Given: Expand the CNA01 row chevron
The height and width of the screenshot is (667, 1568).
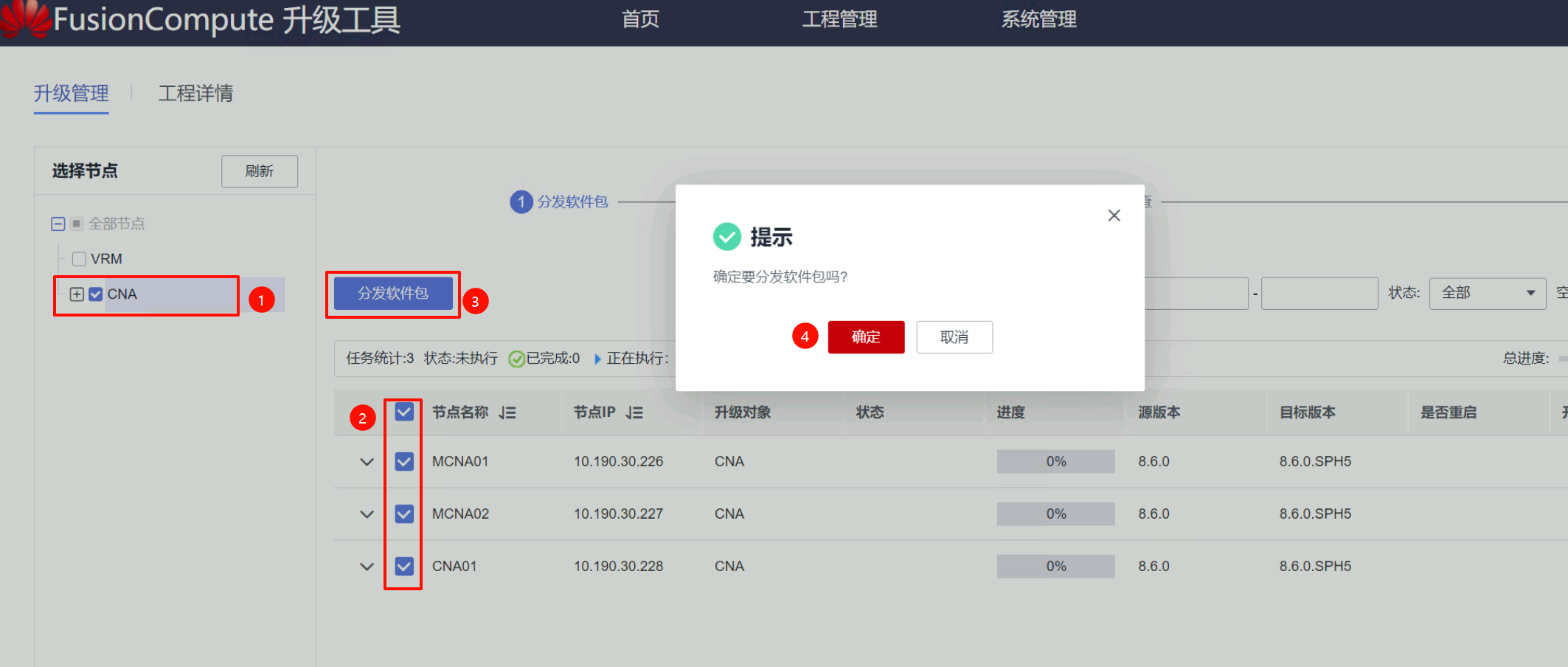Looking at the screenshot, I should [367, 567].
